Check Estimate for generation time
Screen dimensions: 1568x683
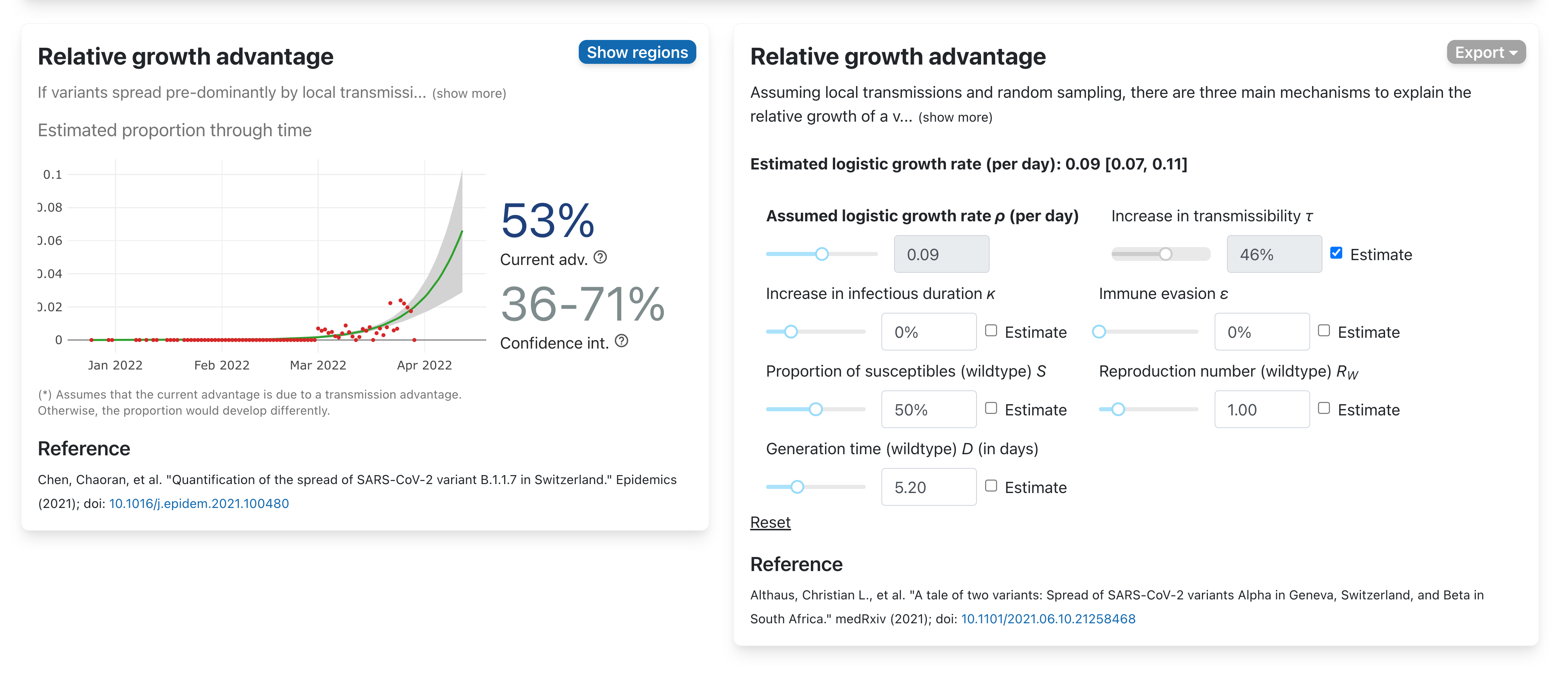pyautogui.click(x=991, y=486)
